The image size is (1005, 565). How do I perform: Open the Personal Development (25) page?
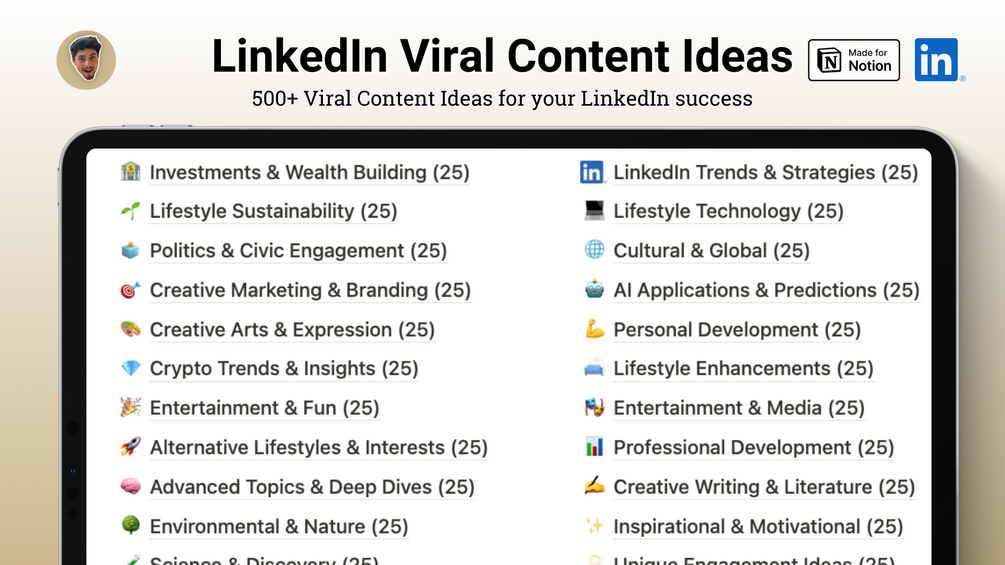[x=736, y=330]
